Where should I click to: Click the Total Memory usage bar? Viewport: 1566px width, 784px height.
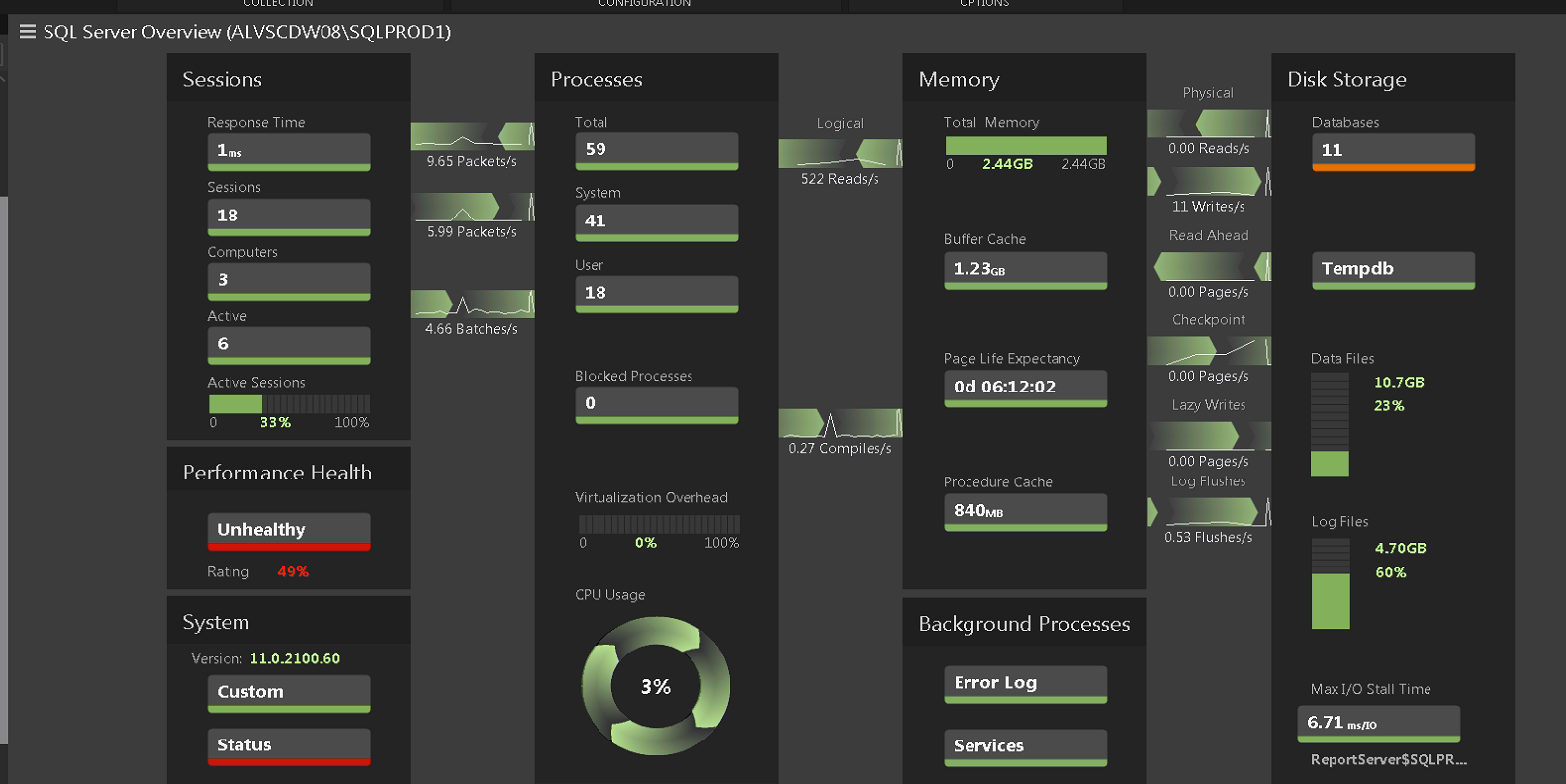[1025, 146]
